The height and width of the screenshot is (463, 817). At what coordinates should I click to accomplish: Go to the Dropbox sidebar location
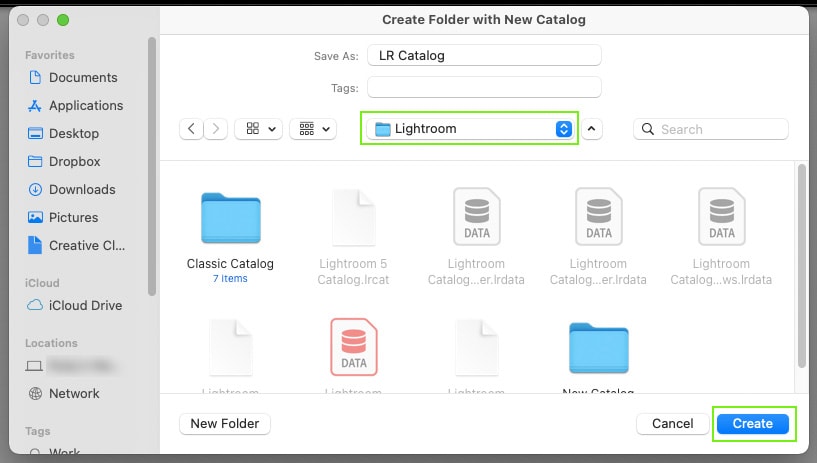click(64, 161)
